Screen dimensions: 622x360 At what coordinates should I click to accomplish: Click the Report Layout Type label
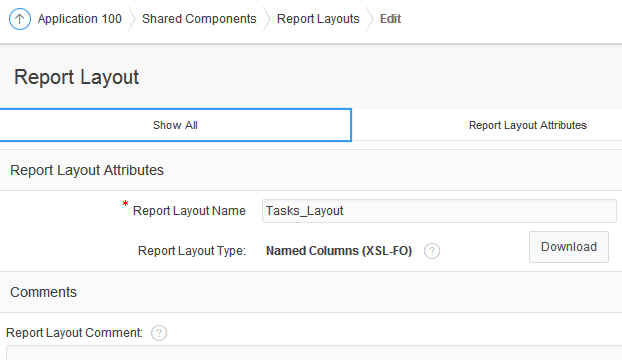point(192,251)
